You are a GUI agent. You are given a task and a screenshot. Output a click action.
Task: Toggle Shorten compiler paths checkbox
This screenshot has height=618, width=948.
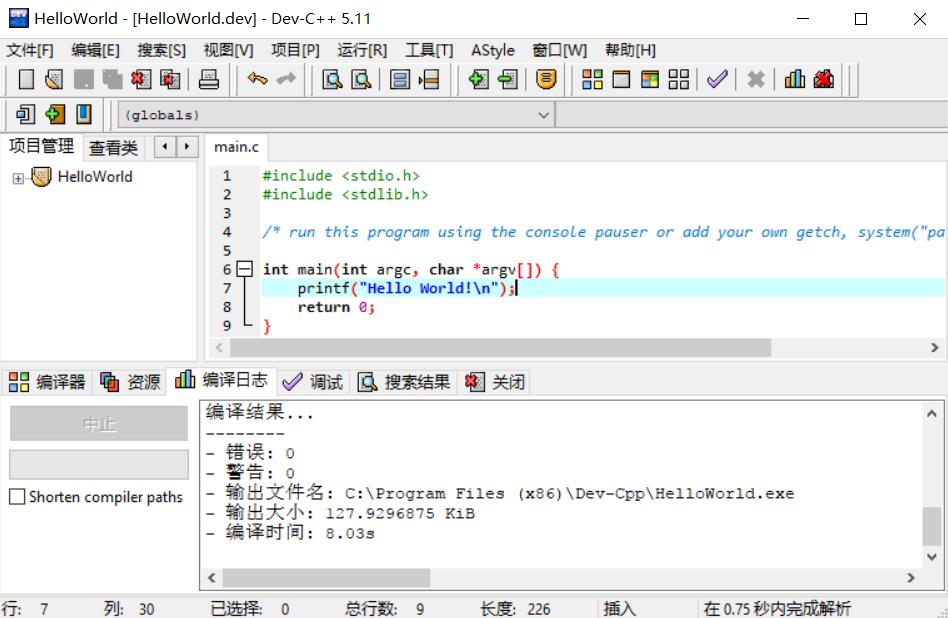(x=18, y=496)
